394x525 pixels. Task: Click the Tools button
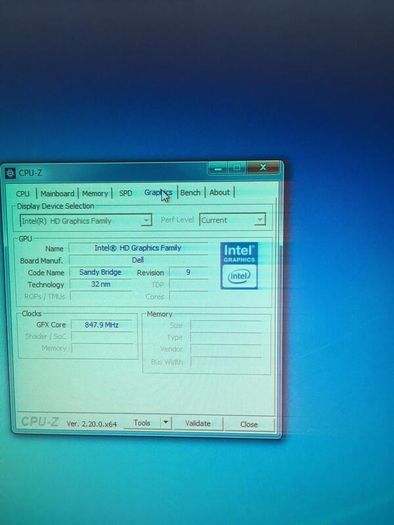point(142,423)
